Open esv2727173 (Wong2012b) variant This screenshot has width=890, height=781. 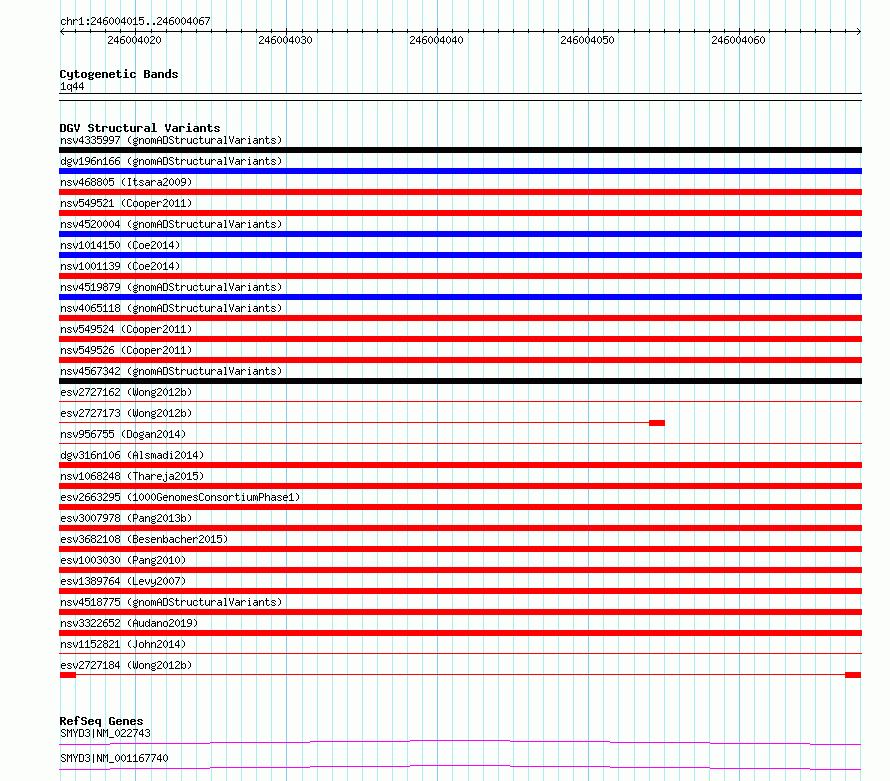point(126,413)
